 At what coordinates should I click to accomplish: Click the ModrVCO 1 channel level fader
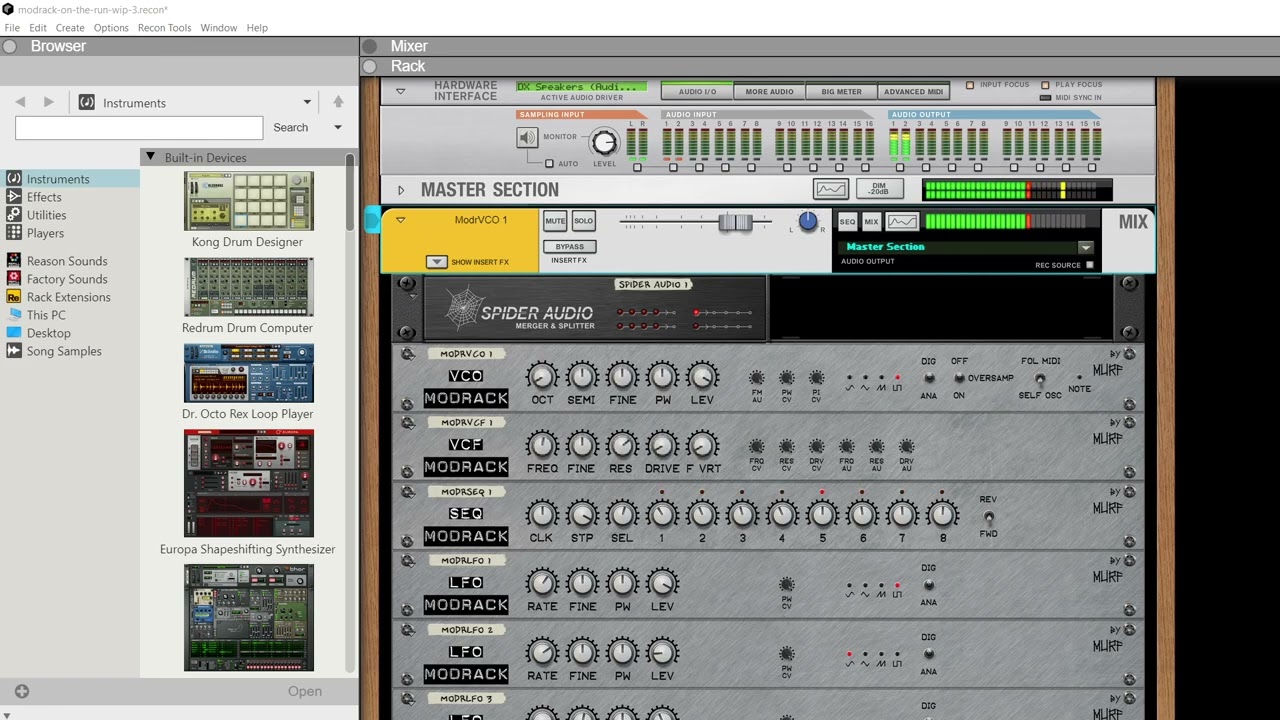tap(735, 222)
